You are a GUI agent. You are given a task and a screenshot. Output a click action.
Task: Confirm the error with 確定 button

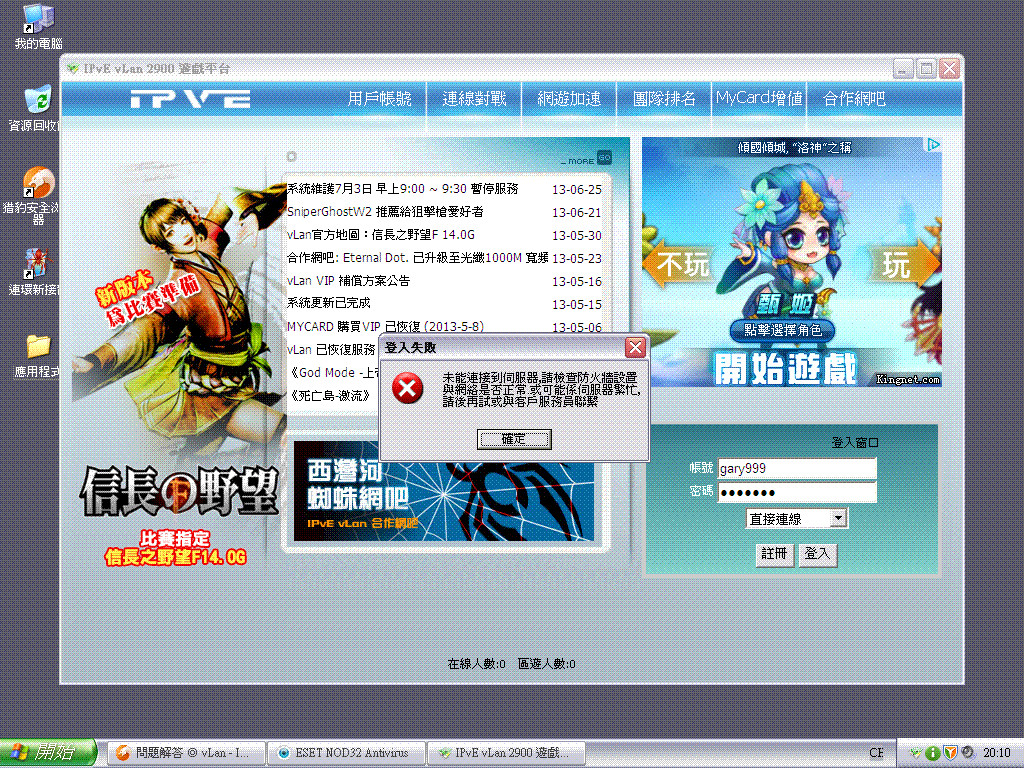[x=514, y=439]
